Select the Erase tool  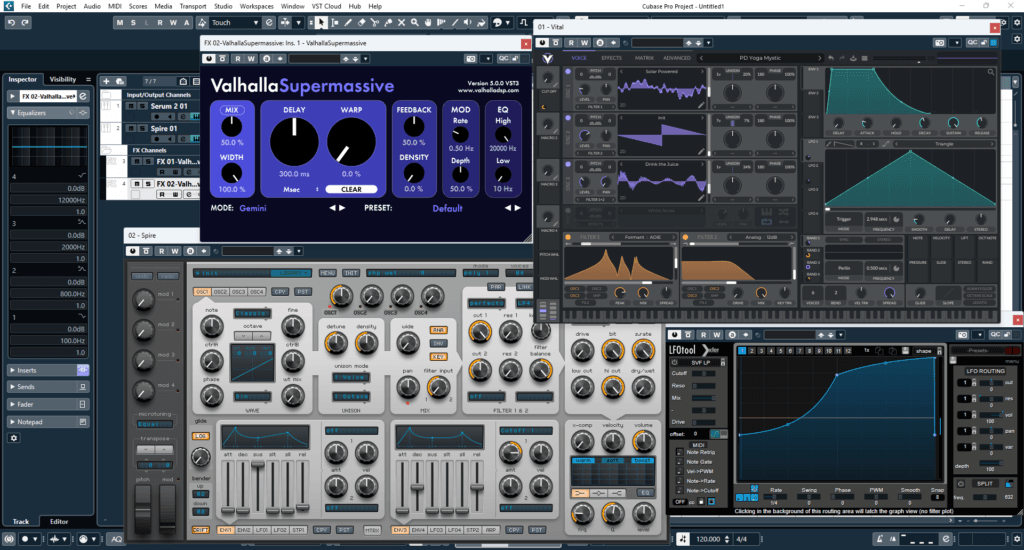[361, 23]
